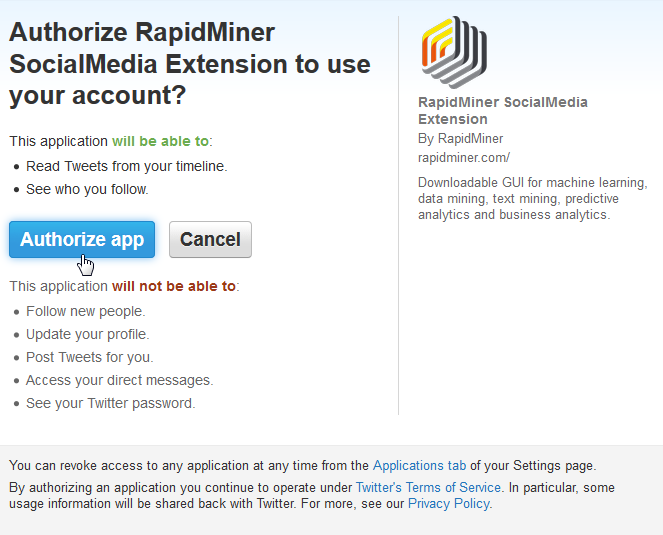Click the 'Access your direct messages' item
Screen dimensions: 663x535
click(119, 380)
